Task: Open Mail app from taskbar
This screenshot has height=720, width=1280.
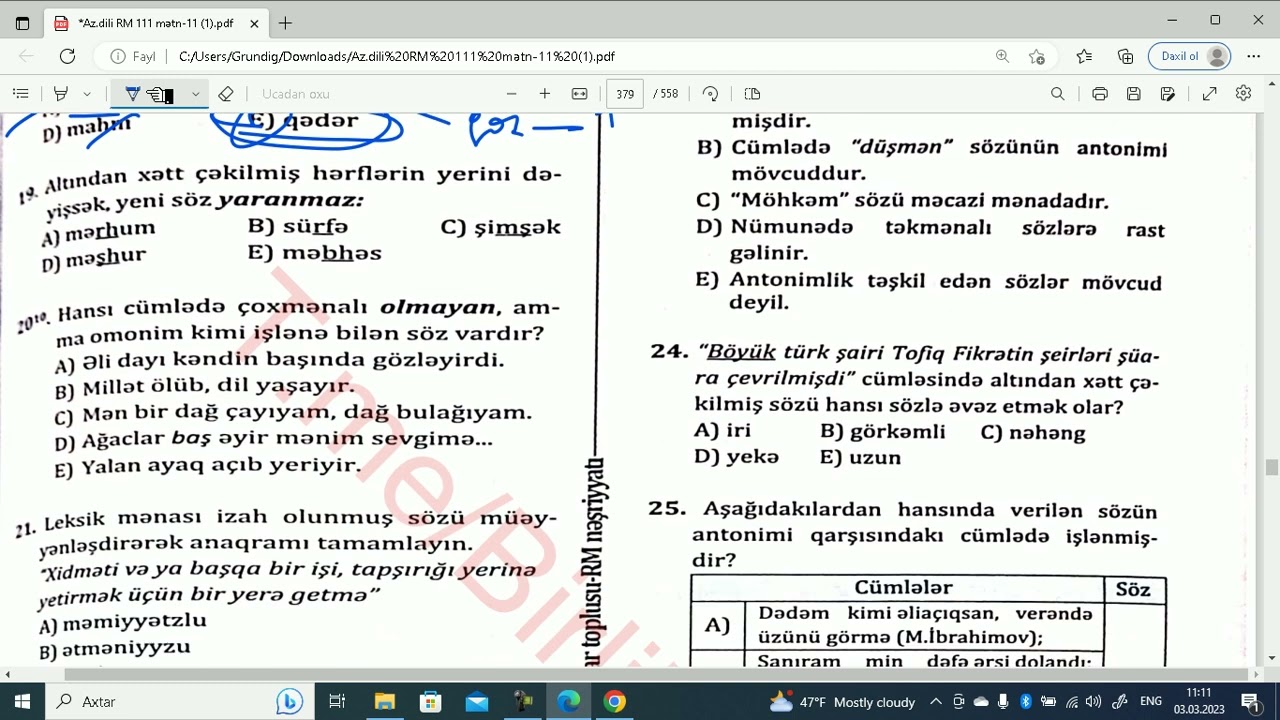Action: (477, 702)
